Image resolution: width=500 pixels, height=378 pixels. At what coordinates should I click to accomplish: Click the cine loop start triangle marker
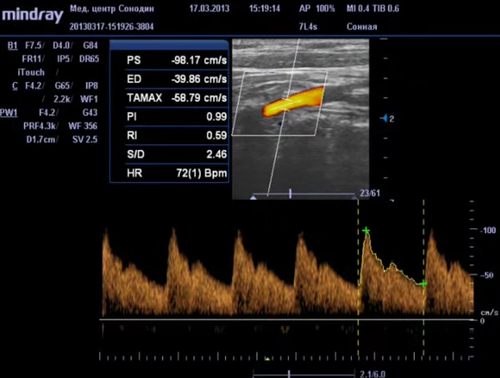coord(254,198)
